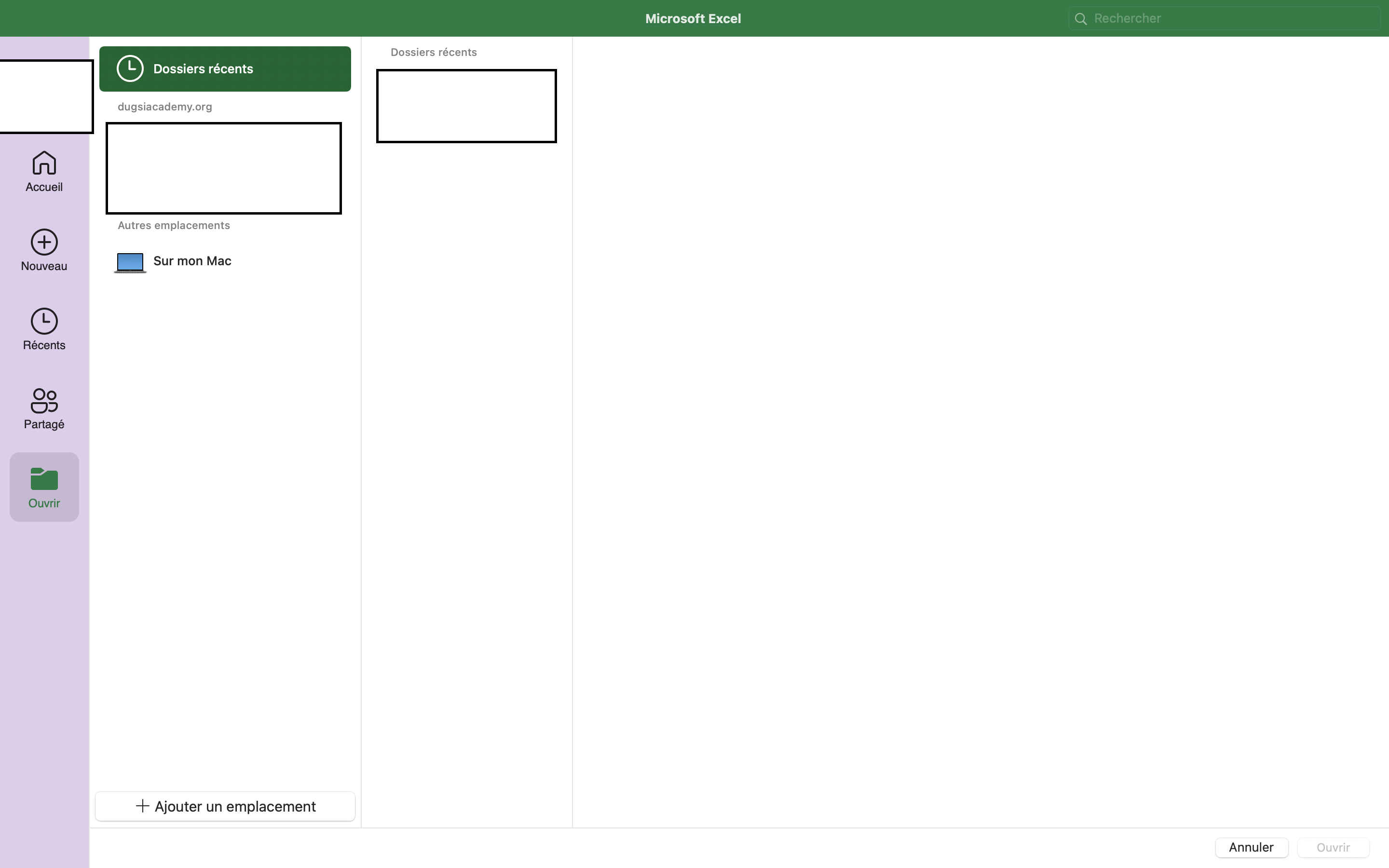Click the clock icon in Dossiers récents
Image resolution: width=1389 pixels, height=868 pixels.
[130, 69]
